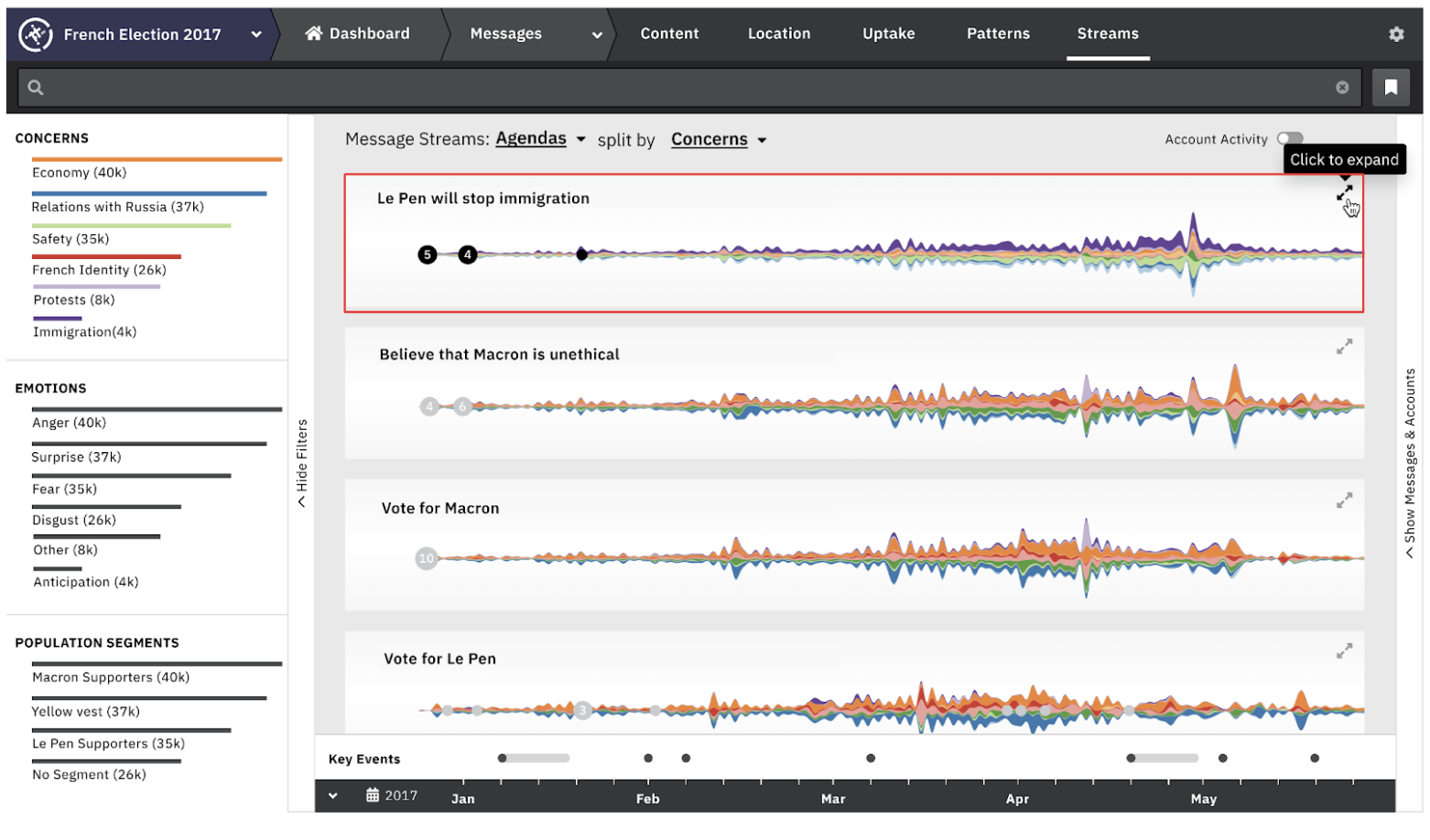Toggle the Account Activity switch
This screenshot has width=1430, height=840.
click(1289, 139)
